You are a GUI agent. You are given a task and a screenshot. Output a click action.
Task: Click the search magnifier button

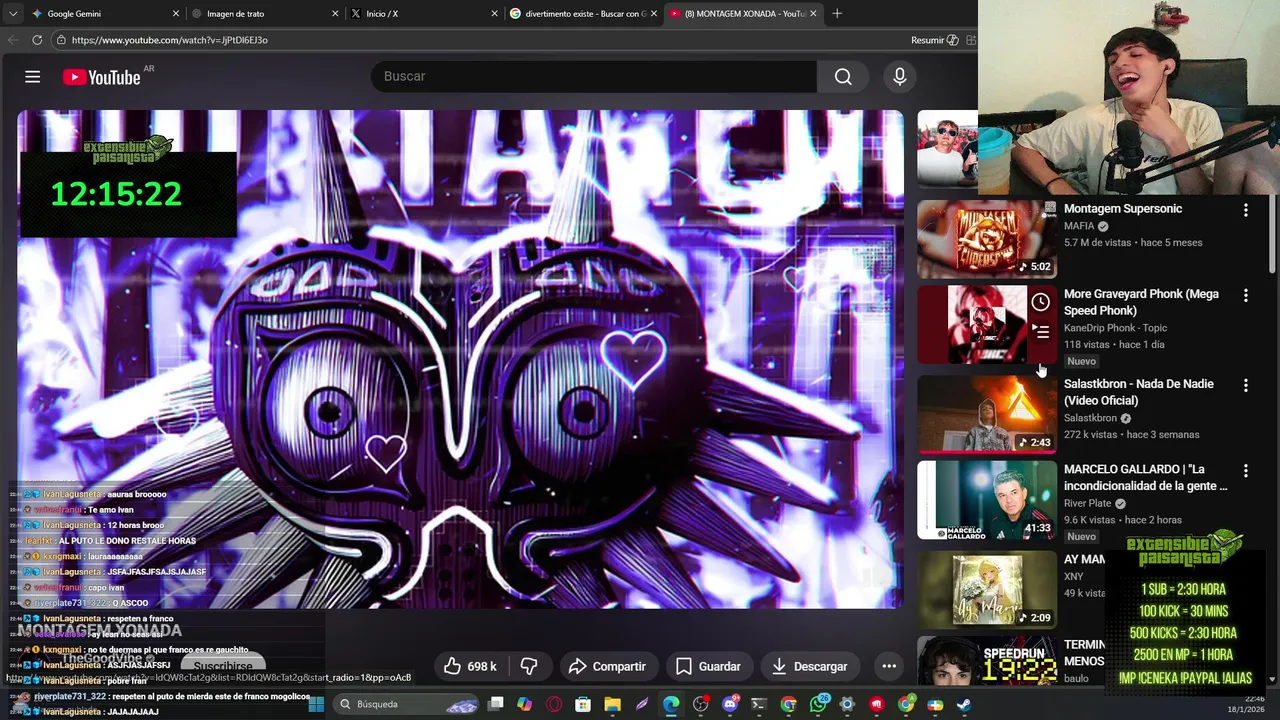tap(843, 77)
